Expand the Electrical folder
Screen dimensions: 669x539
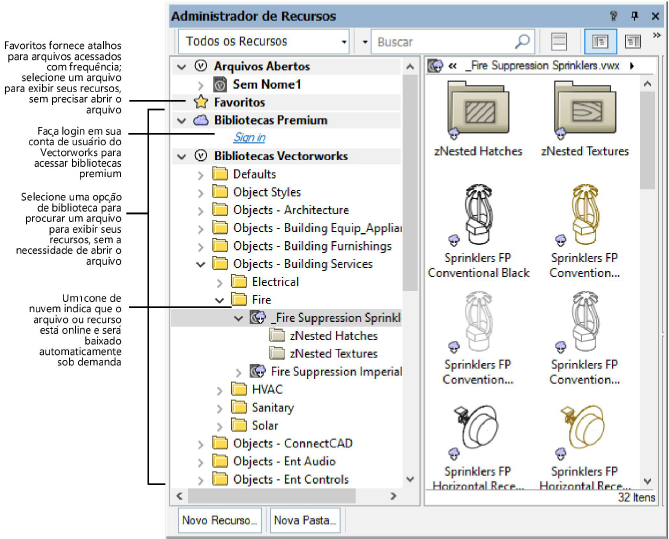point(219,283)
